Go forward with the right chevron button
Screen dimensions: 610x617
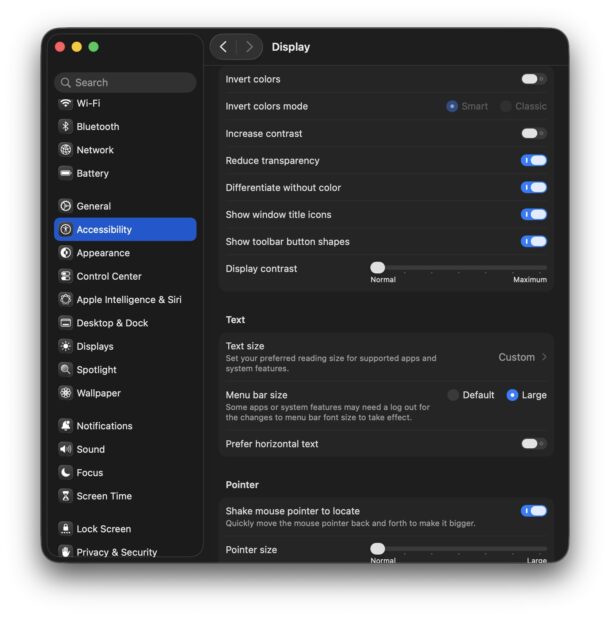[x=249, y=47]
